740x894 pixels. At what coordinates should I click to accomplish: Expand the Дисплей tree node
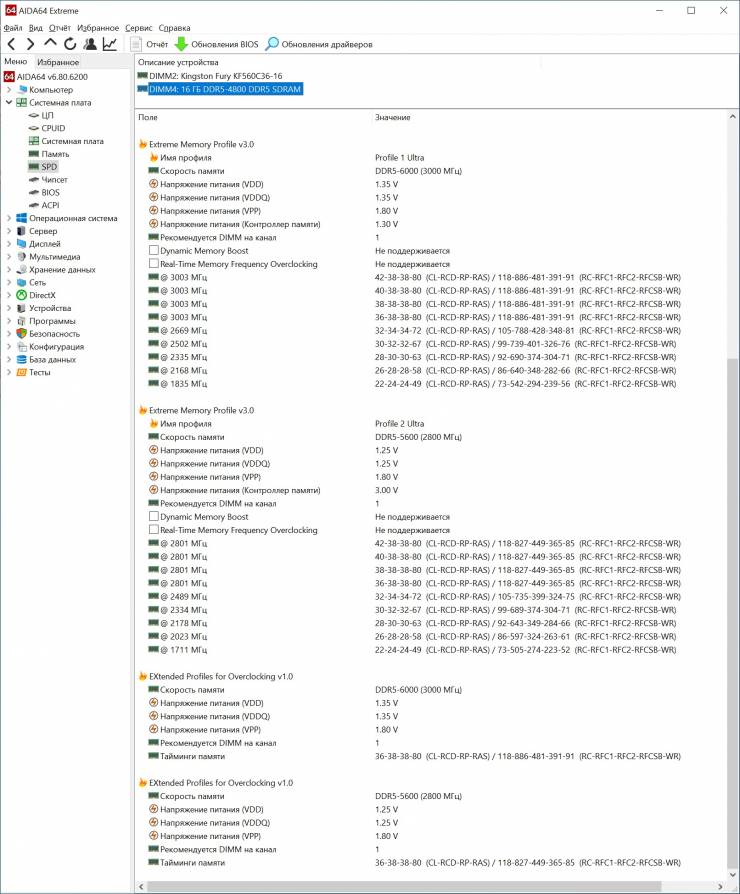point(9,243)
